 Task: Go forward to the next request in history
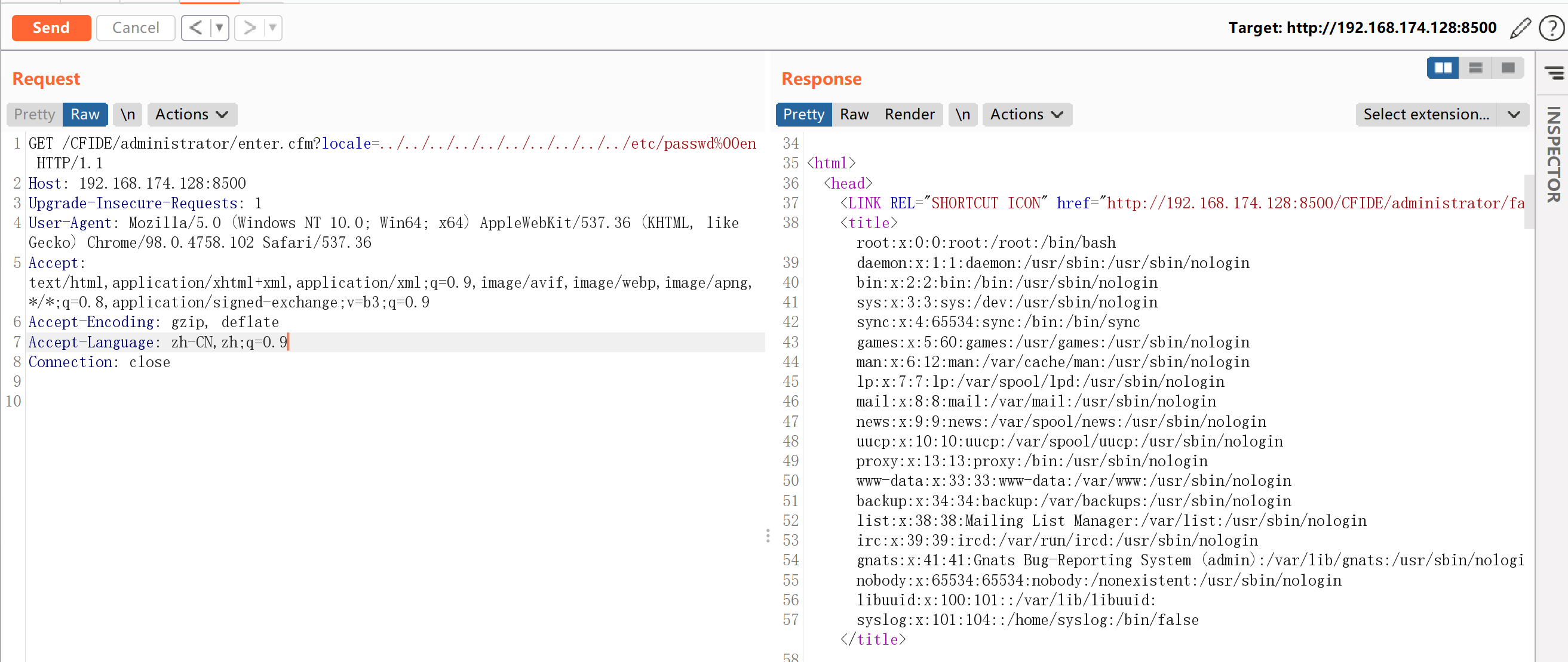(250, 28)
